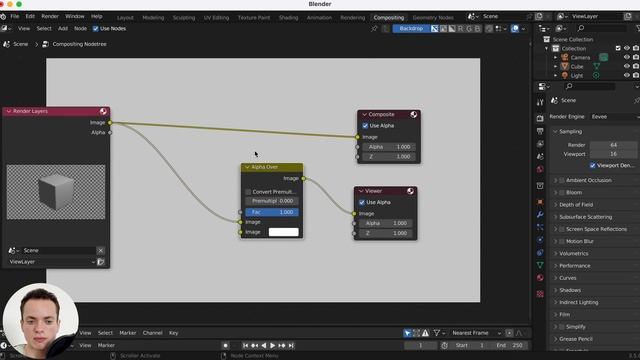Screen dimensions: 640x360
Task: Clear the Scene field on Render Layers
Action: pyautogui.click(x=100, y=250)
